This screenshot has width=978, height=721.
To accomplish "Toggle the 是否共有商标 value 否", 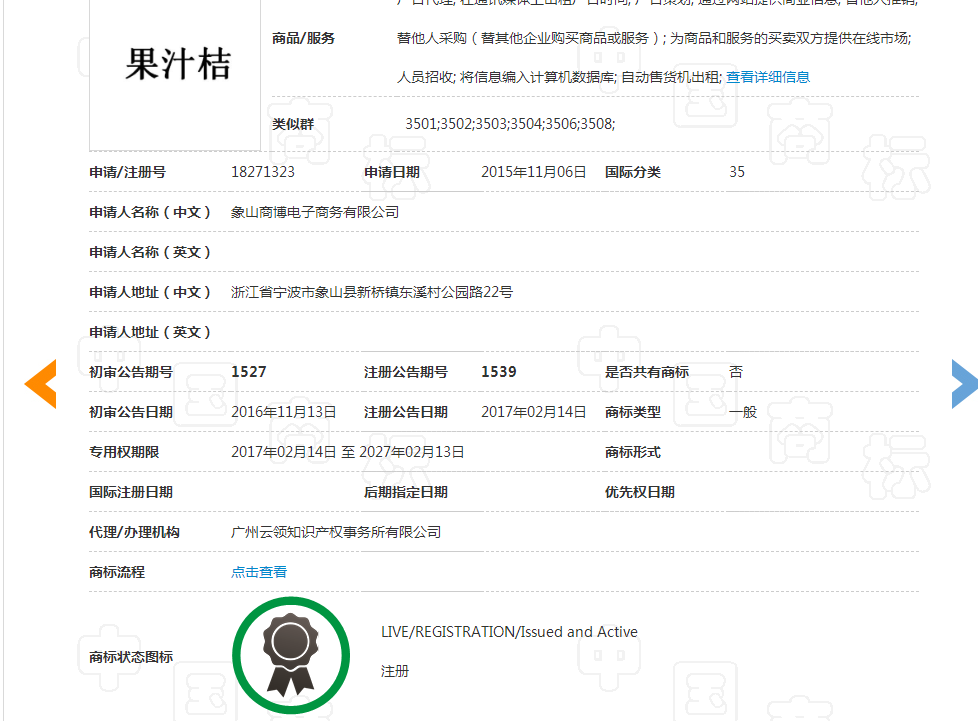I will tap(736, 371).
